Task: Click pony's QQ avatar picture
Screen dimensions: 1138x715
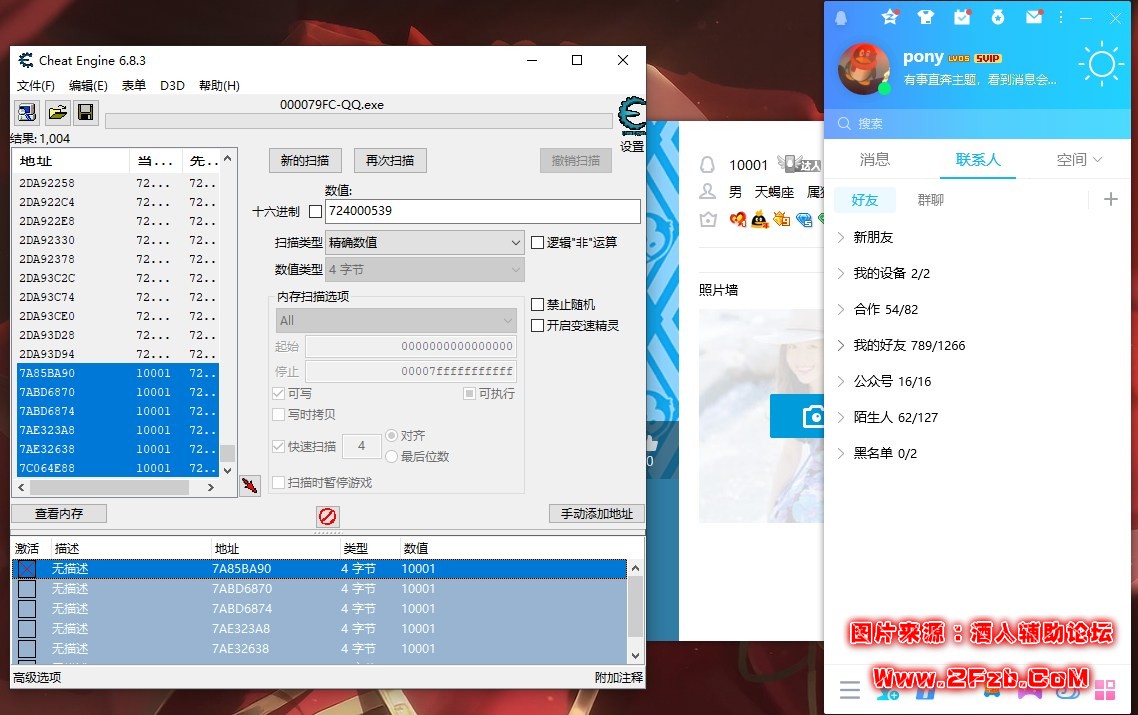Action: pos(864,69)
